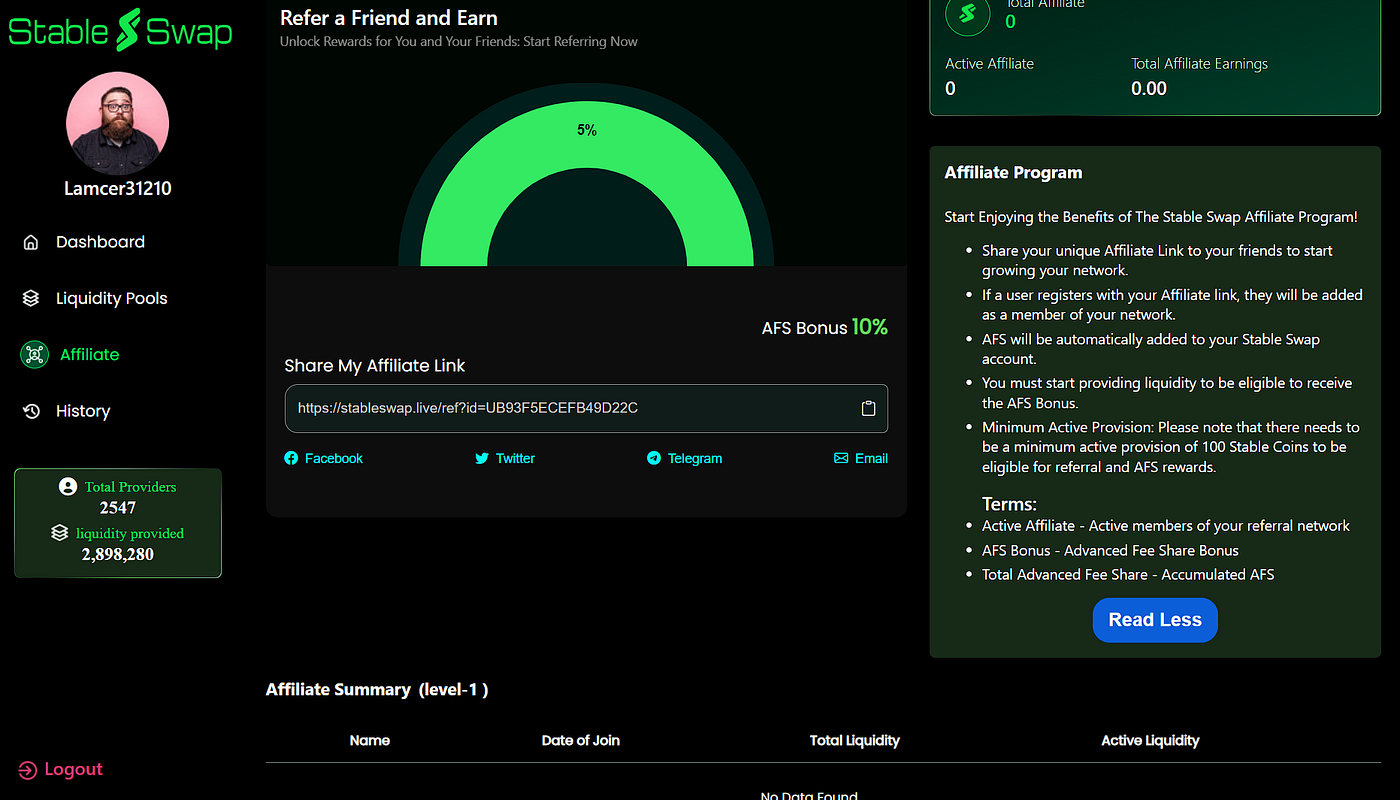This screenshot has width=1400, height=800.
Task: Click the copy icon in affiliate link field
Action: [x=868, y=408]
